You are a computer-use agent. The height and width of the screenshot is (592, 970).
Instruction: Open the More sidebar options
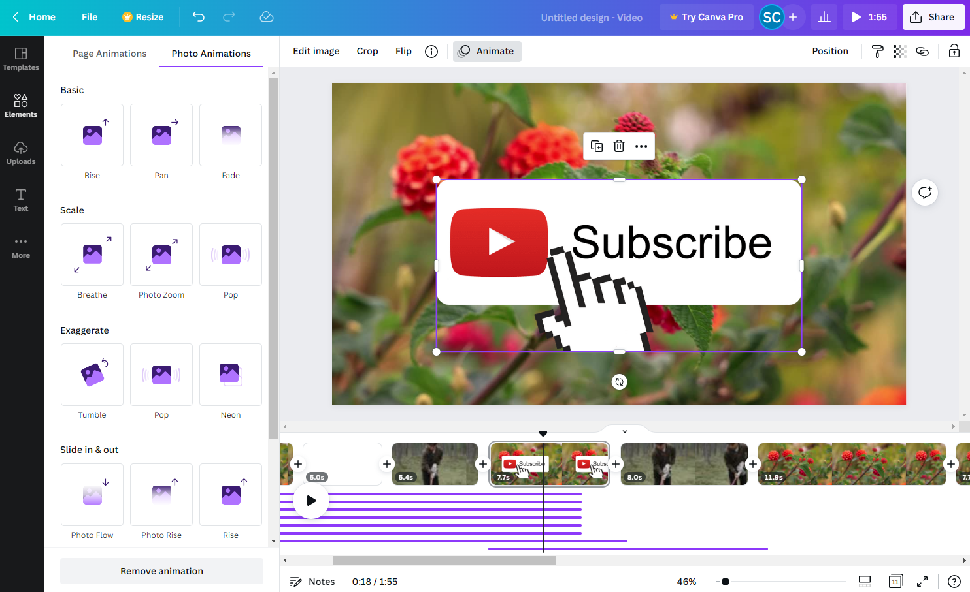[21, 247]
